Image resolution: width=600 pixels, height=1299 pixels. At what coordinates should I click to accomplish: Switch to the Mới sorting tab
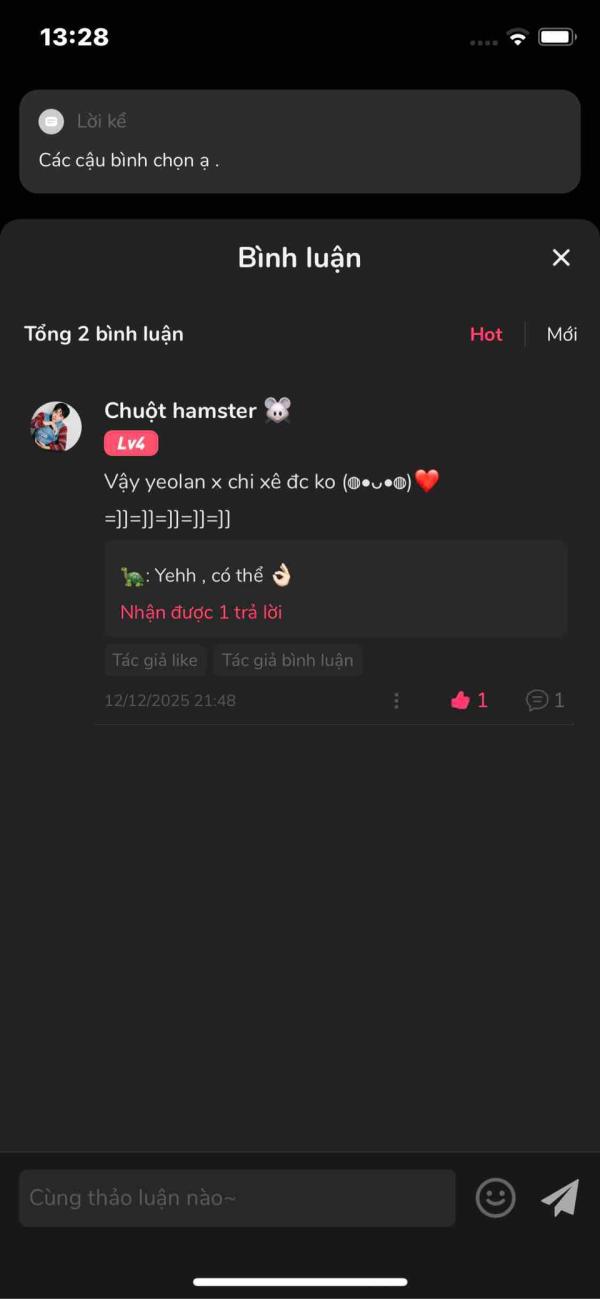[x=562, y=334]
